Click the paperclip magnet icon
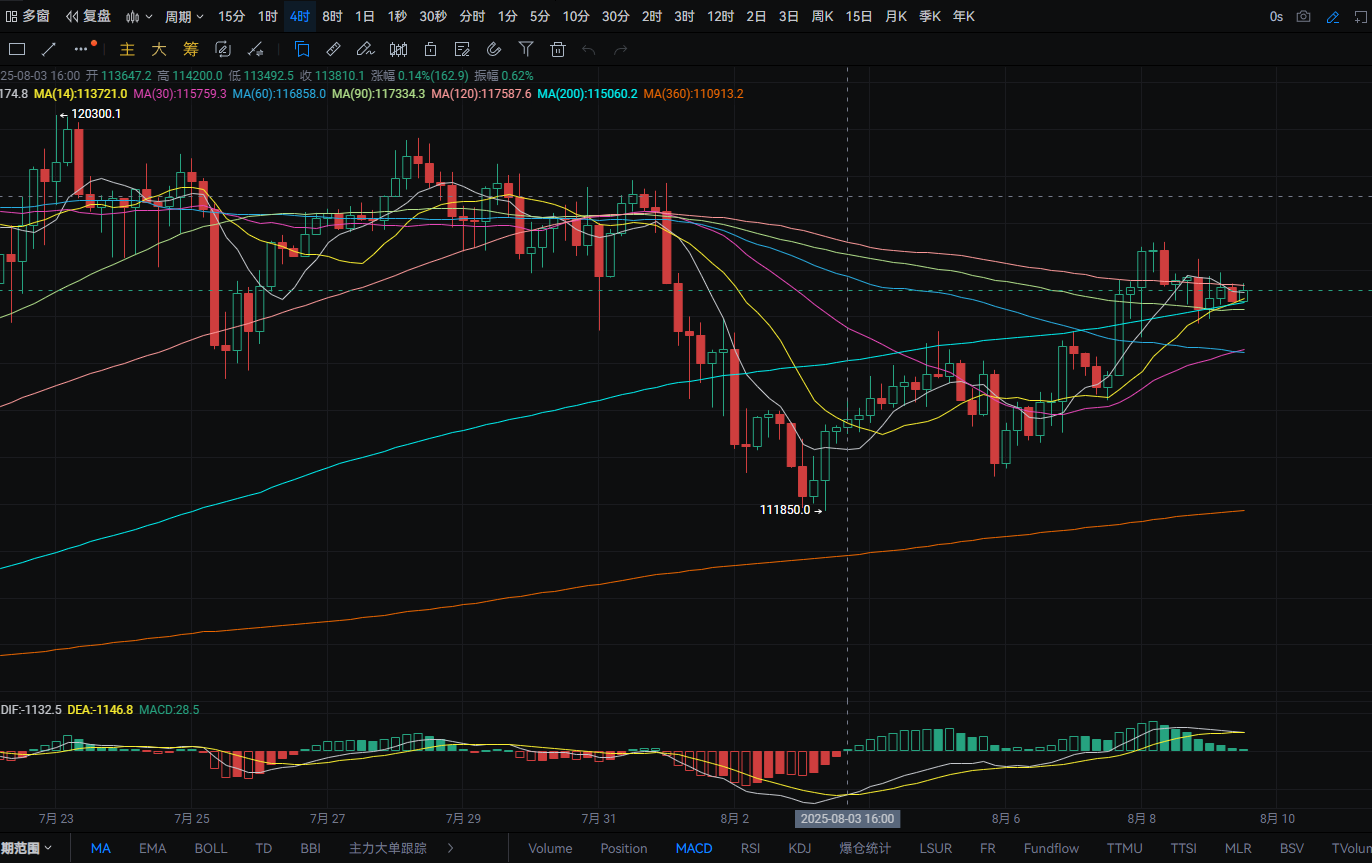Screen dimensions: 1372x863 pos(494,49)
